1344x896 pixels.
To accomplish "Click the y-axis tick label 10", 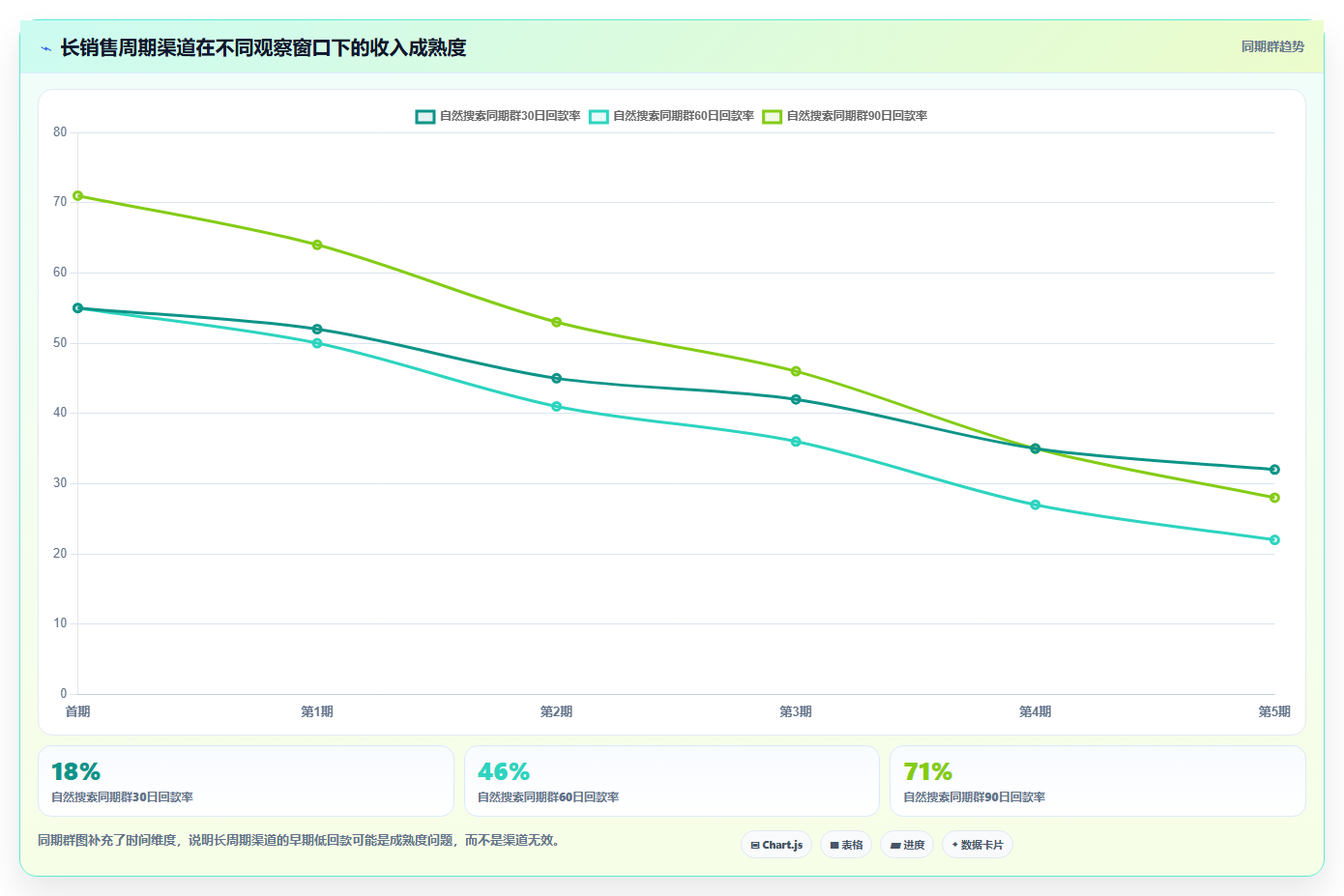I will 60,623.
